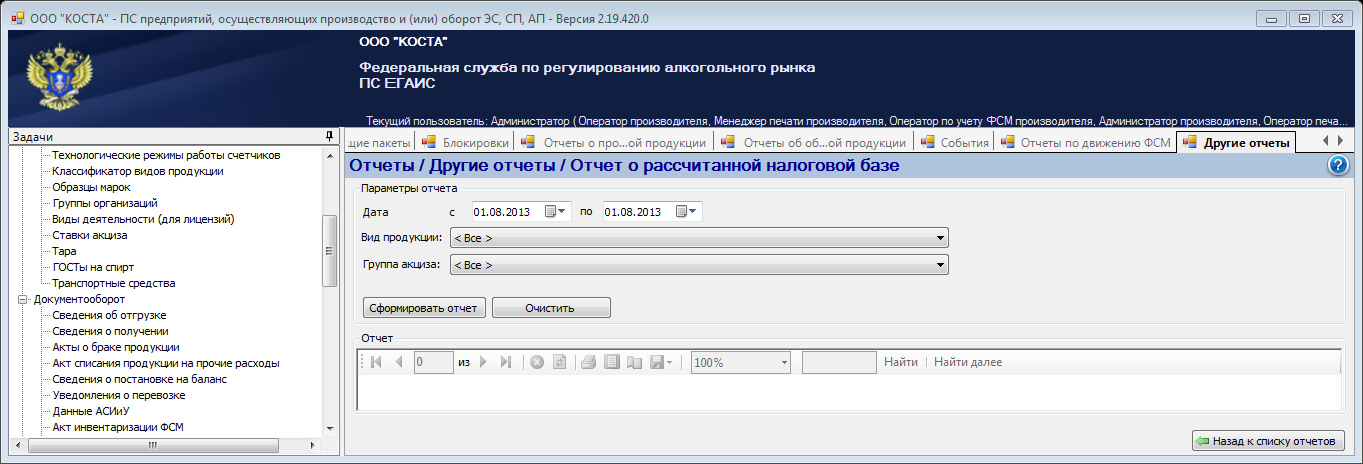
Task: Switch to Отчеты о про...ой продукции tab
Action: click(x=615, y=142)
